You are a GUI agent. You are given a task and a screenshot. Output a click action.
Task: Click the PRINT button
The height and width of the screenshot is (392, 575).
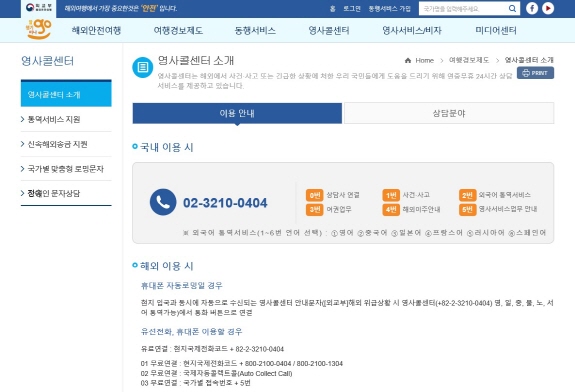535,73
